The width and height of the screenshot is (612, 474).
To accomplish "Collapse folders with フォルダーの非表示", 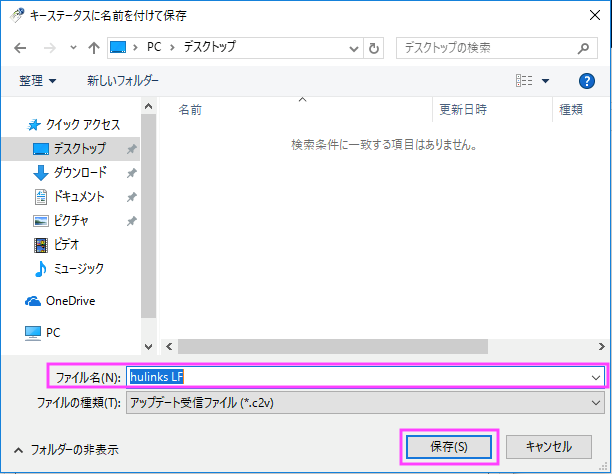I will [x=66, y=450].
